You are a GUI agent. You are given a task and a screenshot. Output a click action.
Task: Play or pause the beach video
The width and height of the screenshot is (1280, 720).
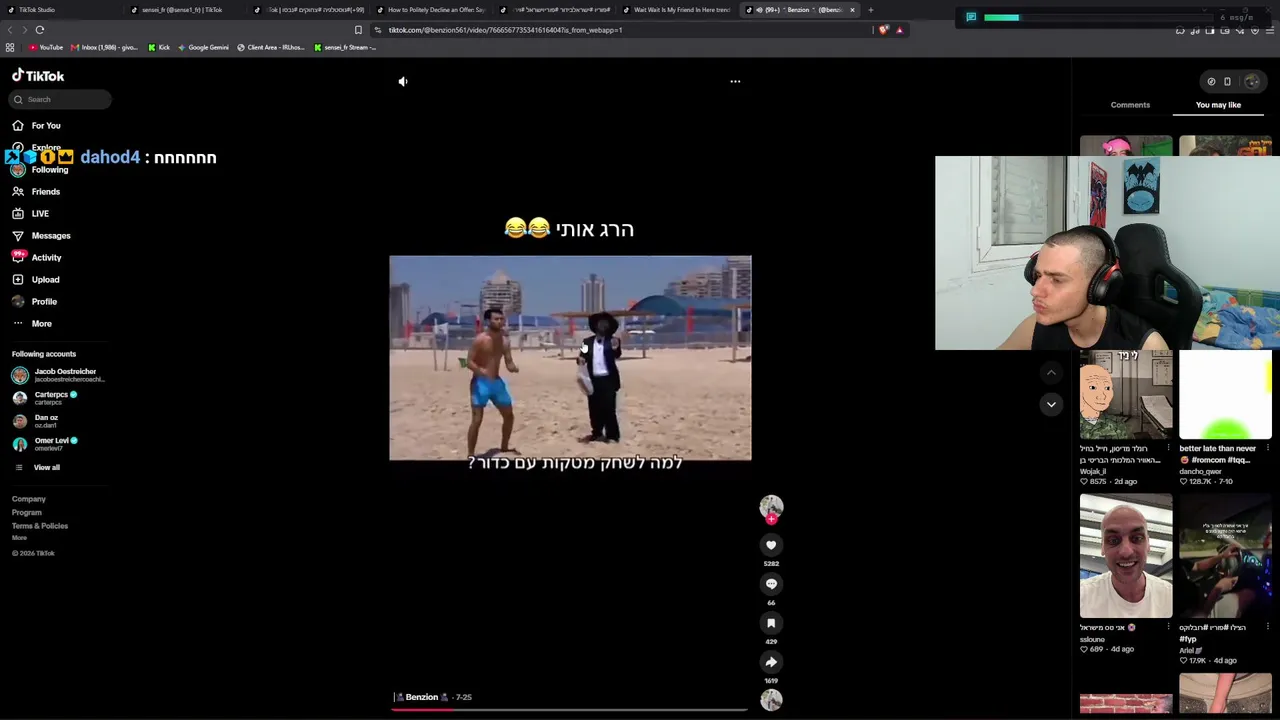pos(570,358)
